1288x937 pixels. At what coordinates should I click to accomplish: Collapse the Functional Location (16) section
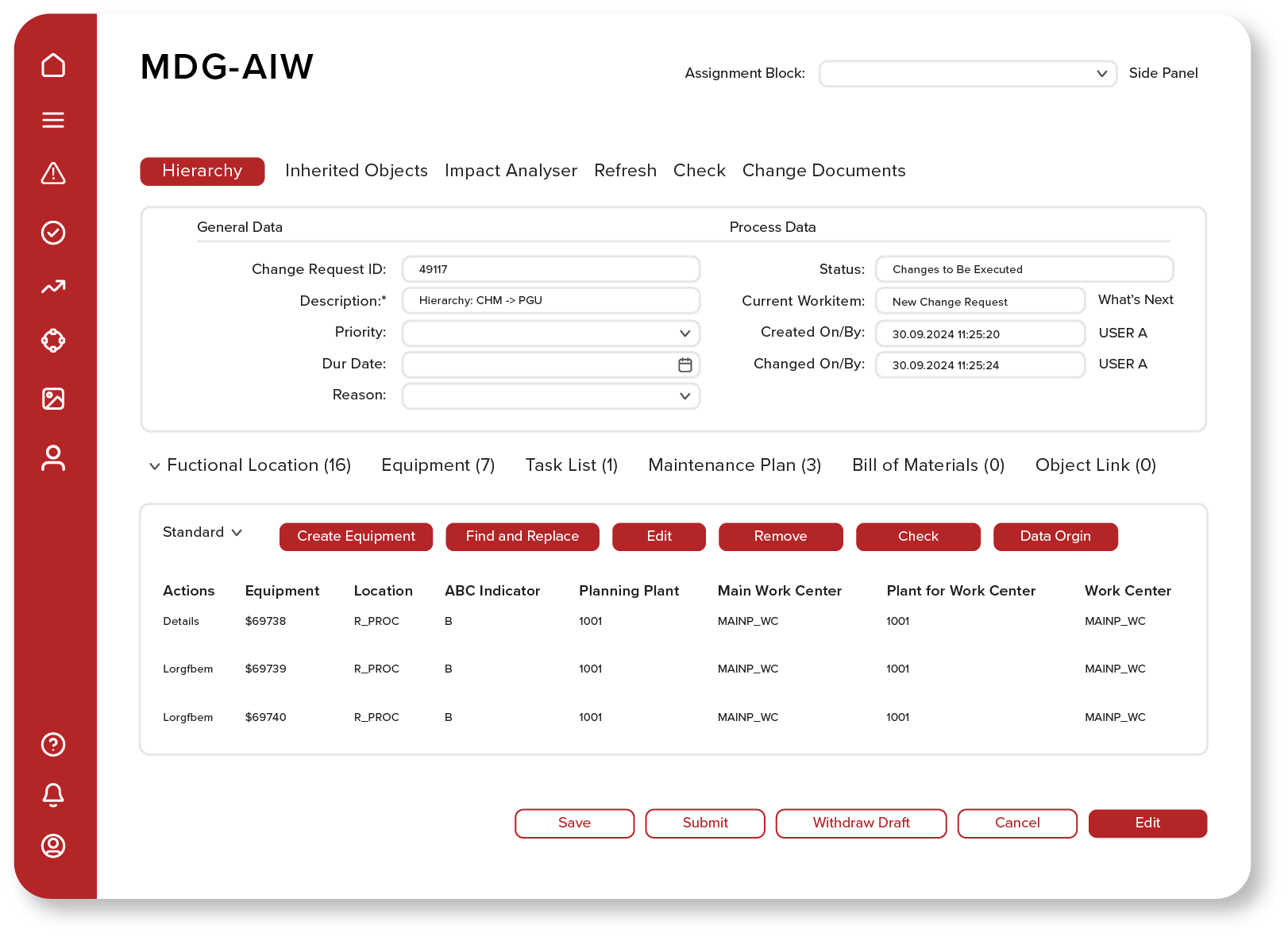point(156,466)
